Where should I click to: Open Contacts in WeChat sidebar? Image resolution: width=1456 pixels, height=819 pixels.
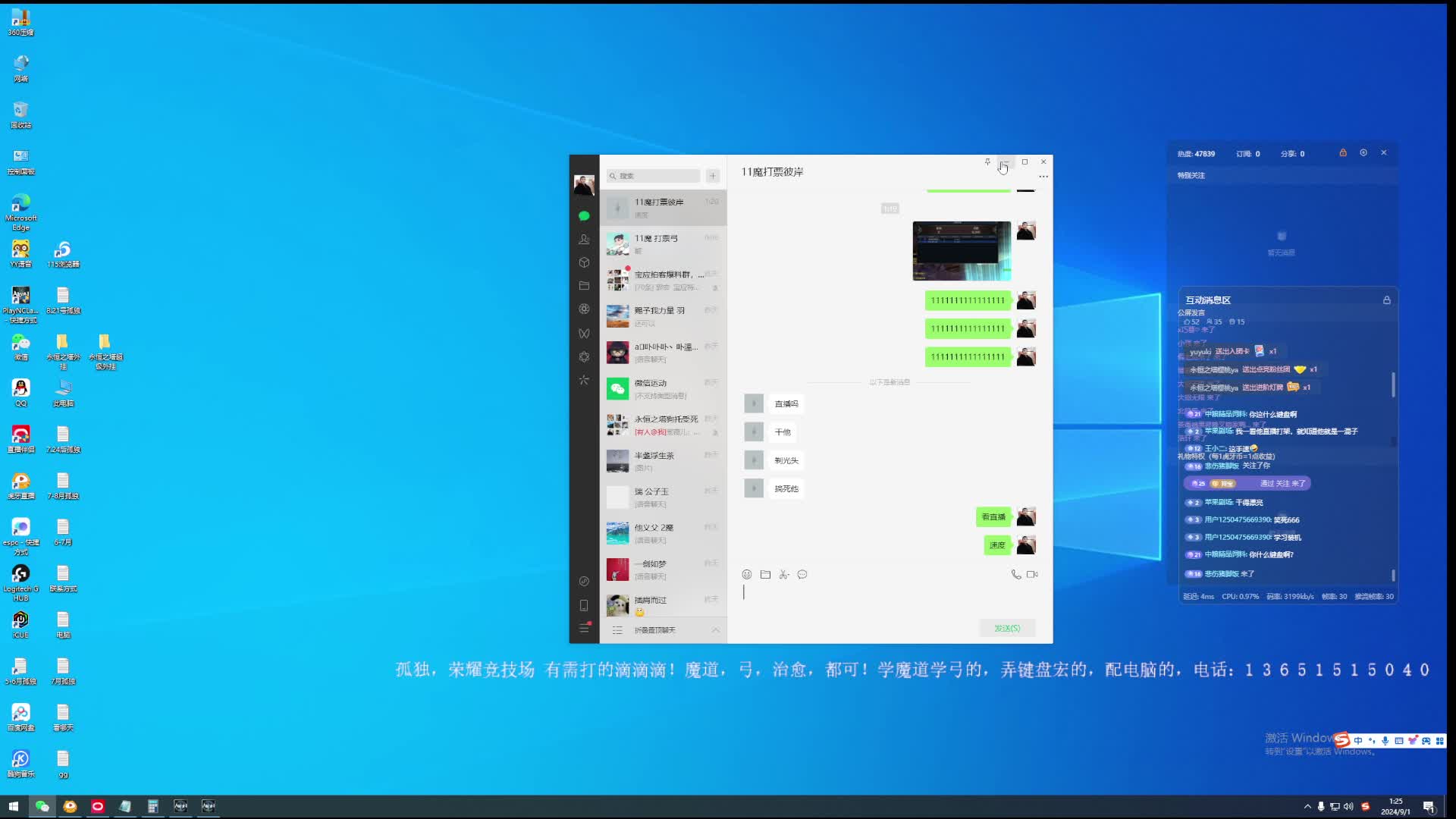pos(584,239)
